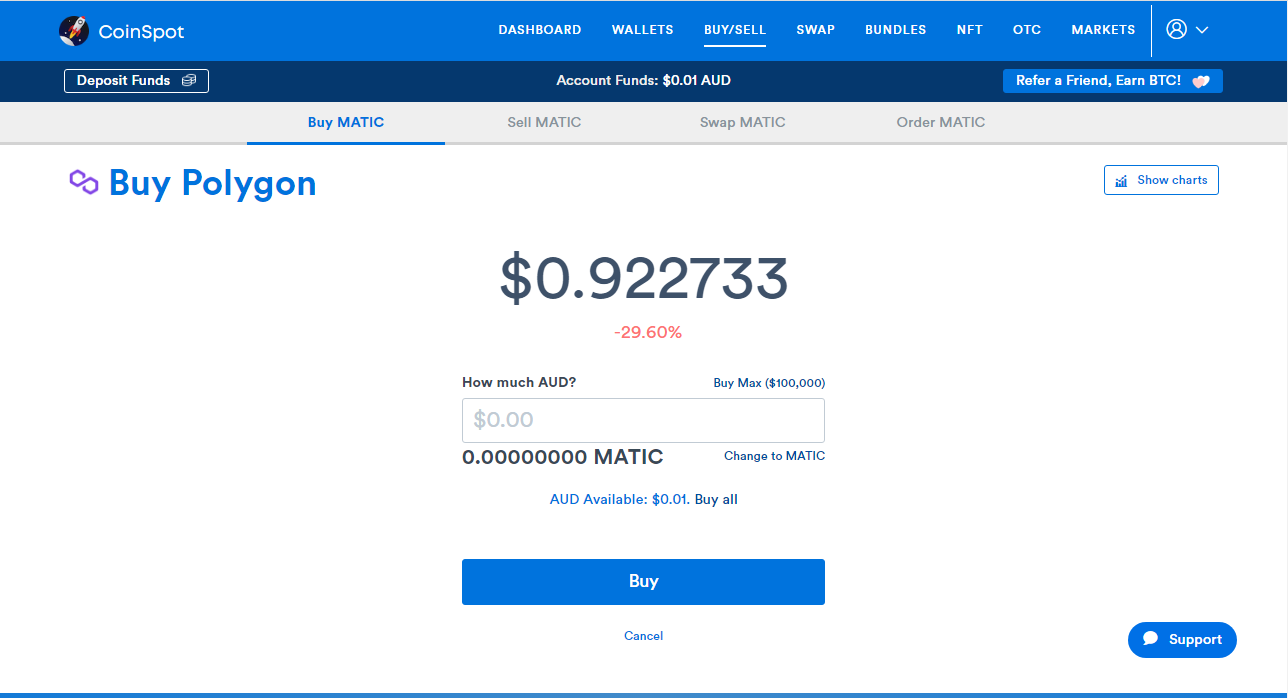Click the Show charts button

[x=1161, y=180]
